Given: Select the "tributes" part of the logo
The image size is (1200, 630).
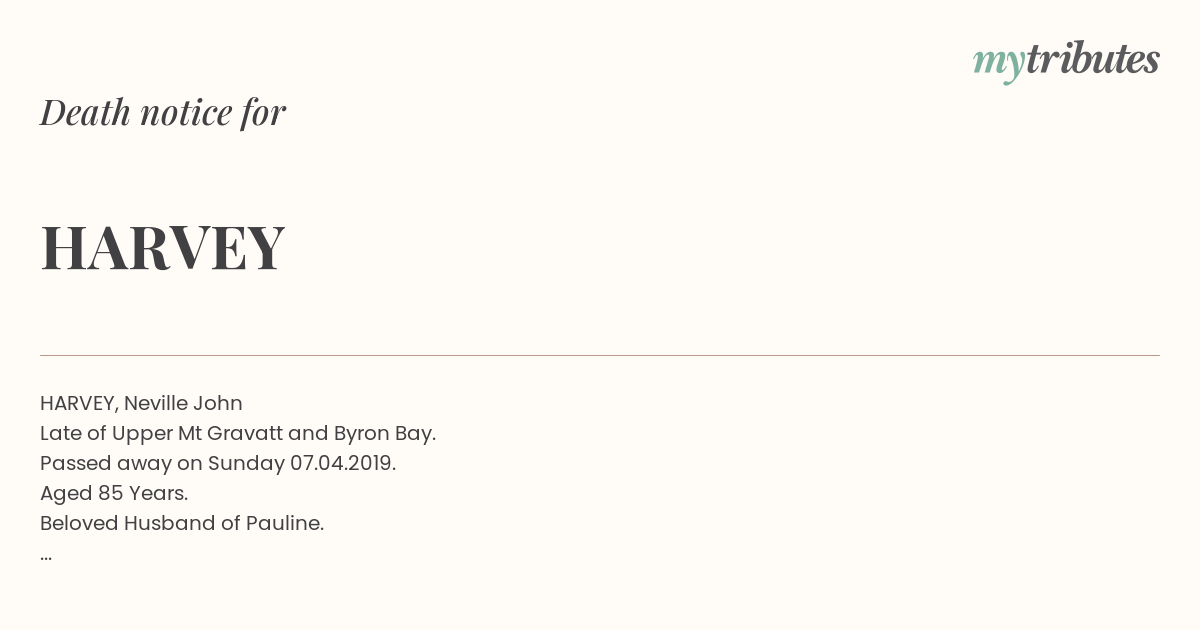Looking at the screenshot, I should [x=1093, y=59].
